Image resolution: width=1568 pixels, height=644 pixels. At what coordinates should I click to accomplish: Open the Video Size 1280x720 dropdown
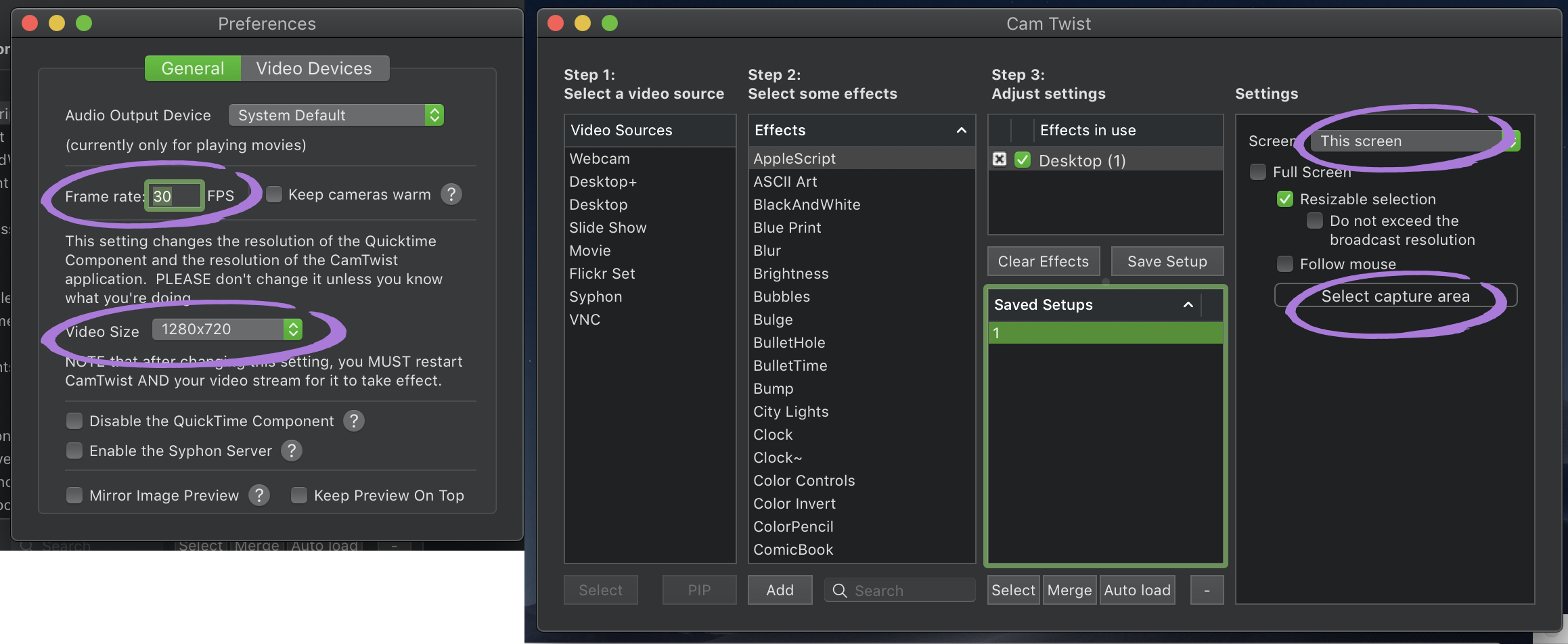(x=227, y=329)
